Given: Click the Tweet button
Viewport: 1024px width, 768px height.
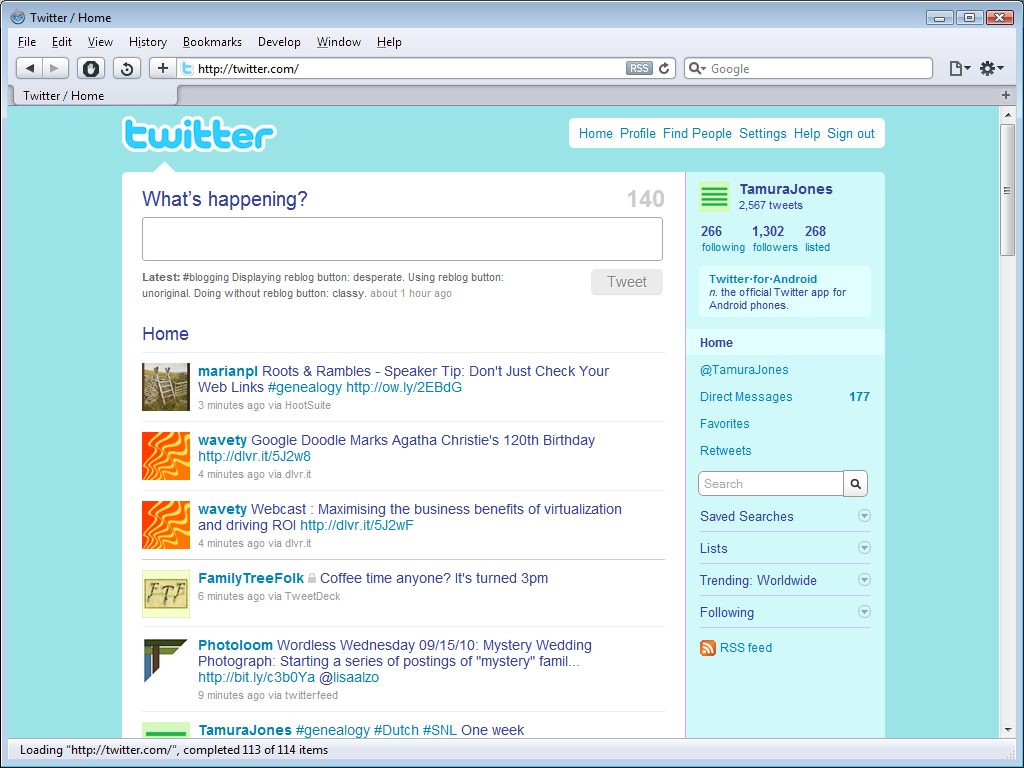Looking at the screenshot, I should click(627, 281).
